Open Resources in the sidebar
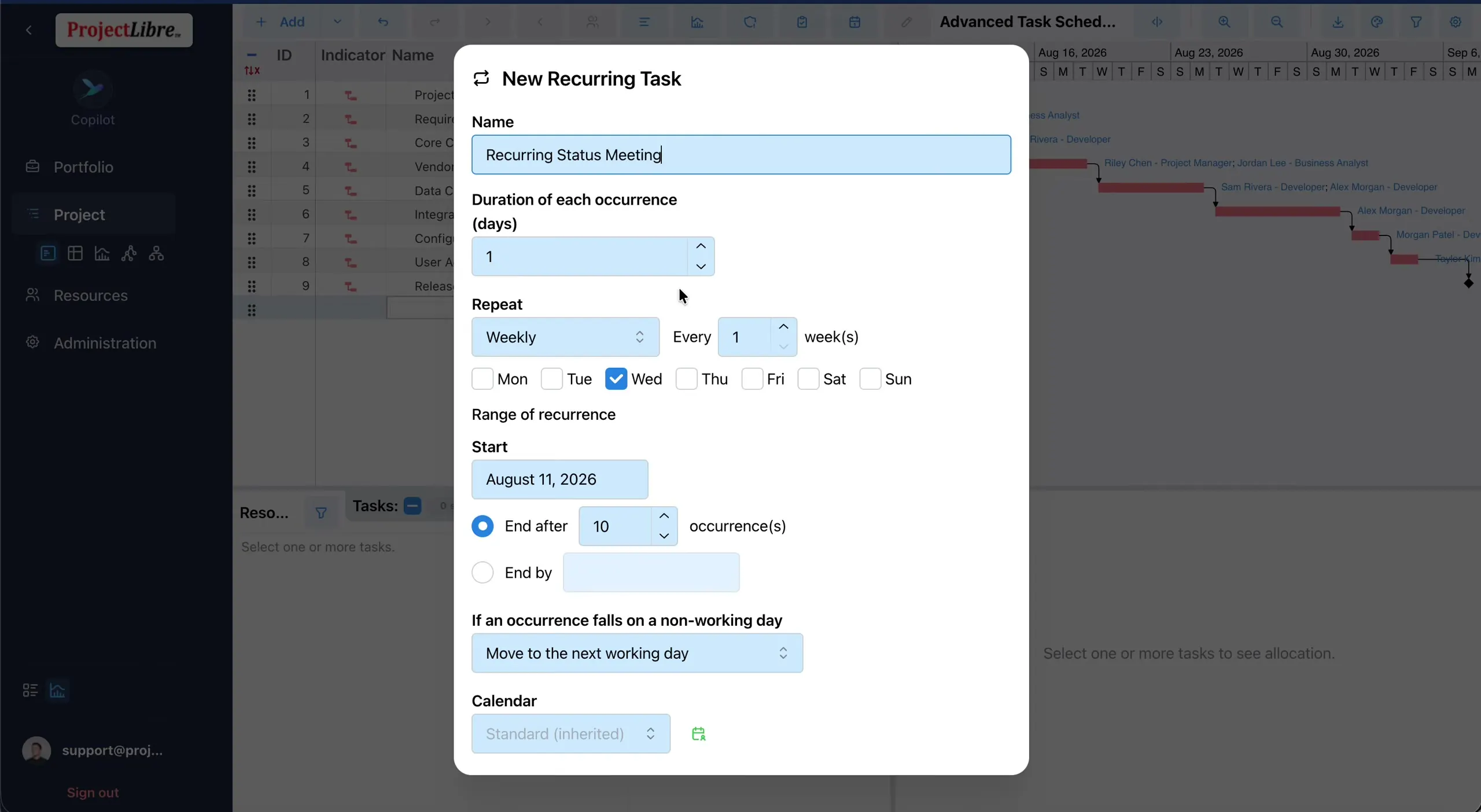The height and width of the screenshot is (812, 1481). (90, 296)
